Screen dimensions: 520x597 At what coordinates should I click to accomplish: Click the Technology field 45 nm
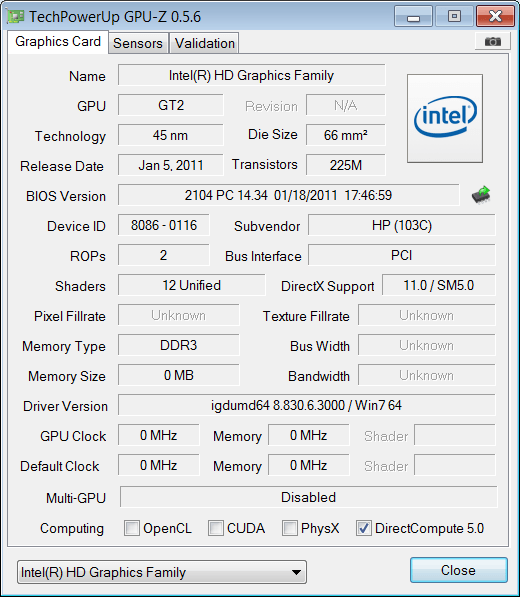[x=171, y=135]
